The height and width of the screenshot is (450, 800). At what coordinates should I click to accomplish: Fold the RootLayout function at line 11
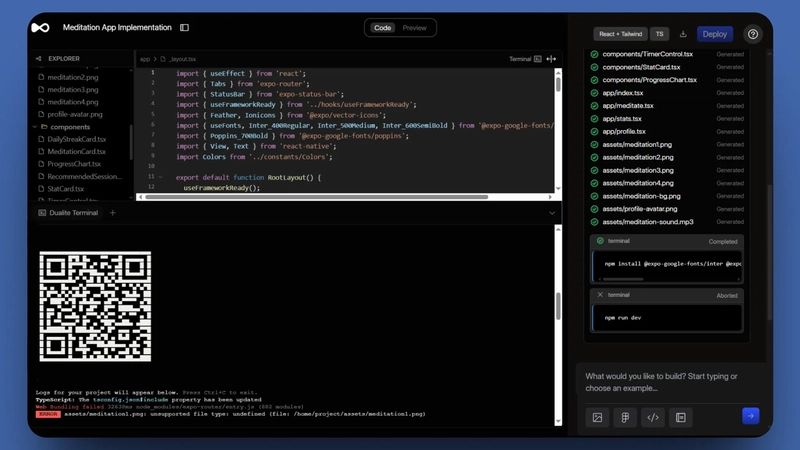(161, 177)
